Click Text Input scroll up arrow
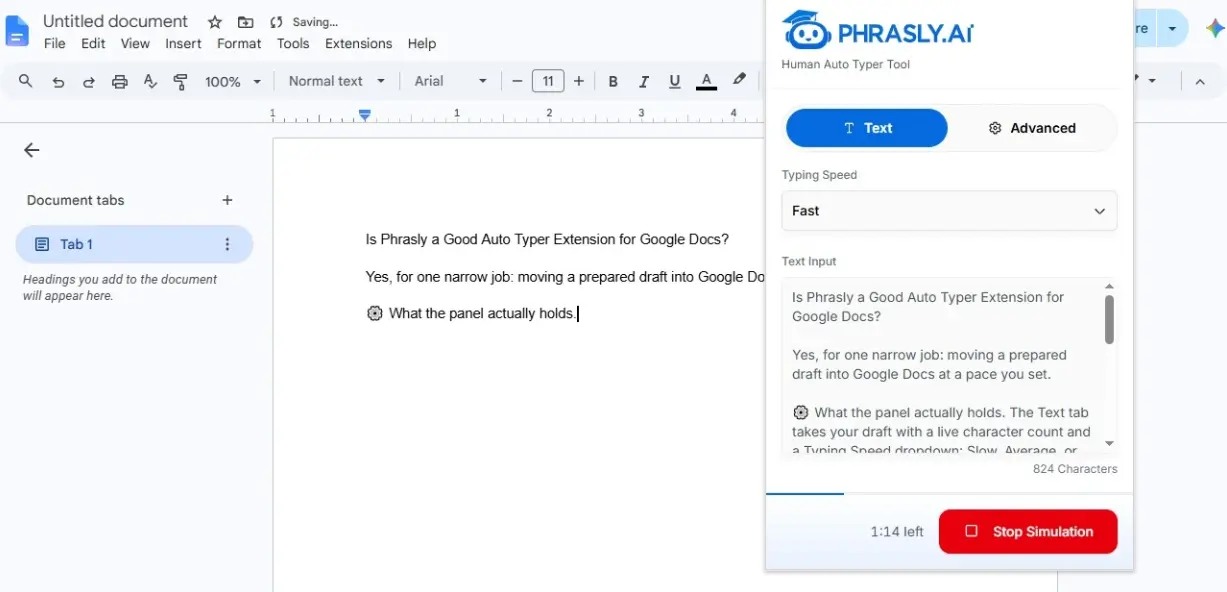This screenshot has height=592, width=1227. point(1109,286)
